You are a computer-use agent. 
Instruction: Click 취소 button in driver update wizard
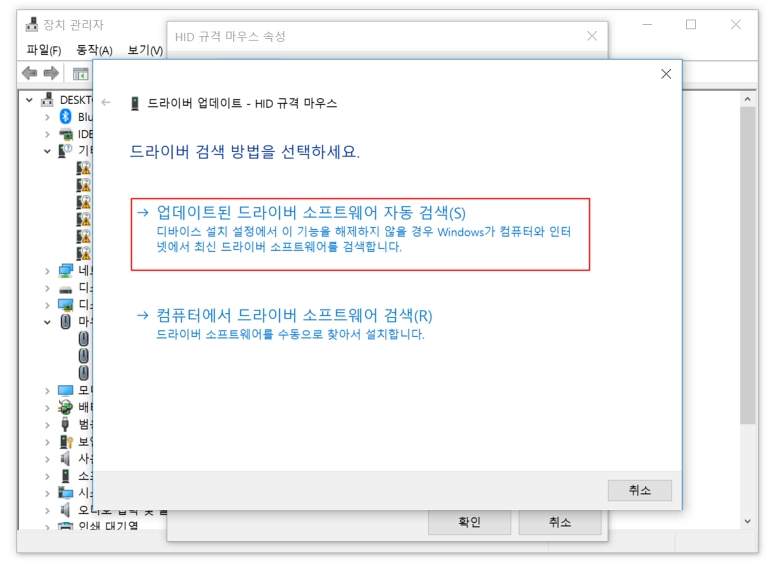[639, 490]
